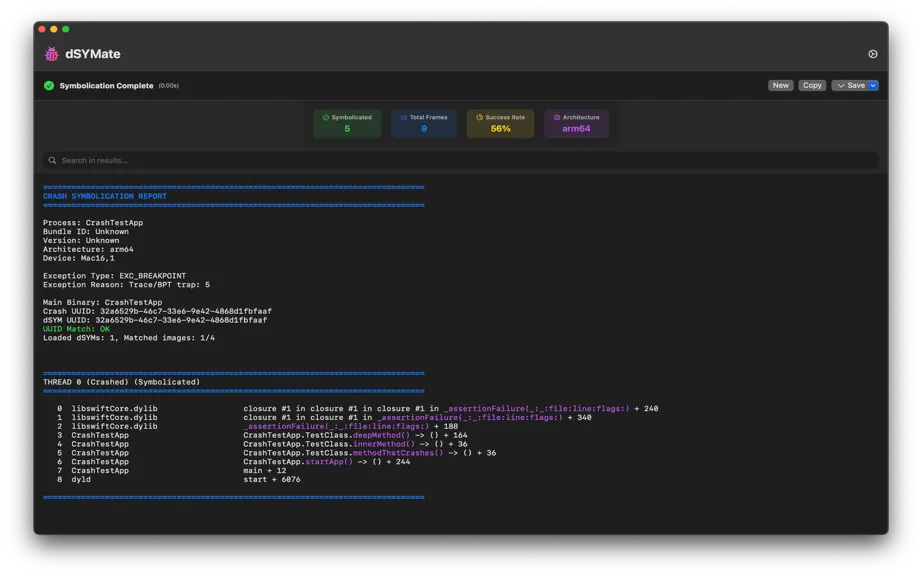
Task: Click the dyld image name in frame 8
Action: click(81, 480)
